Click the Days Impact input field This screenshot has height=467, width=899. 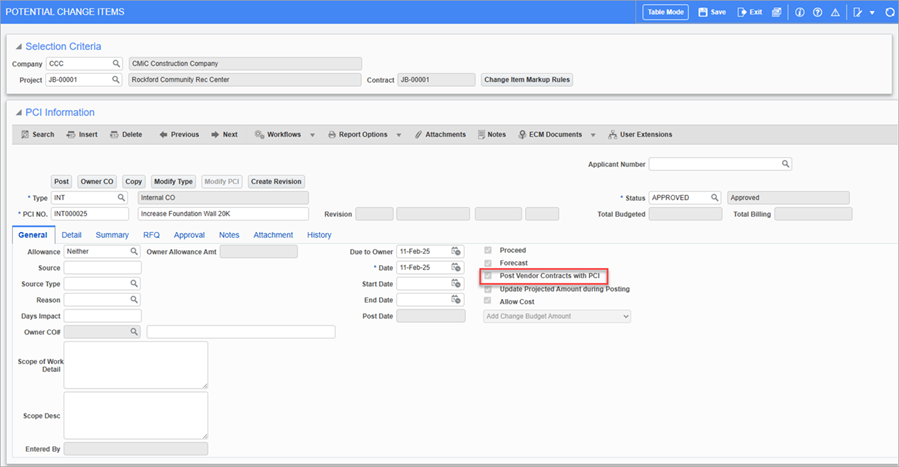point(103,316)
